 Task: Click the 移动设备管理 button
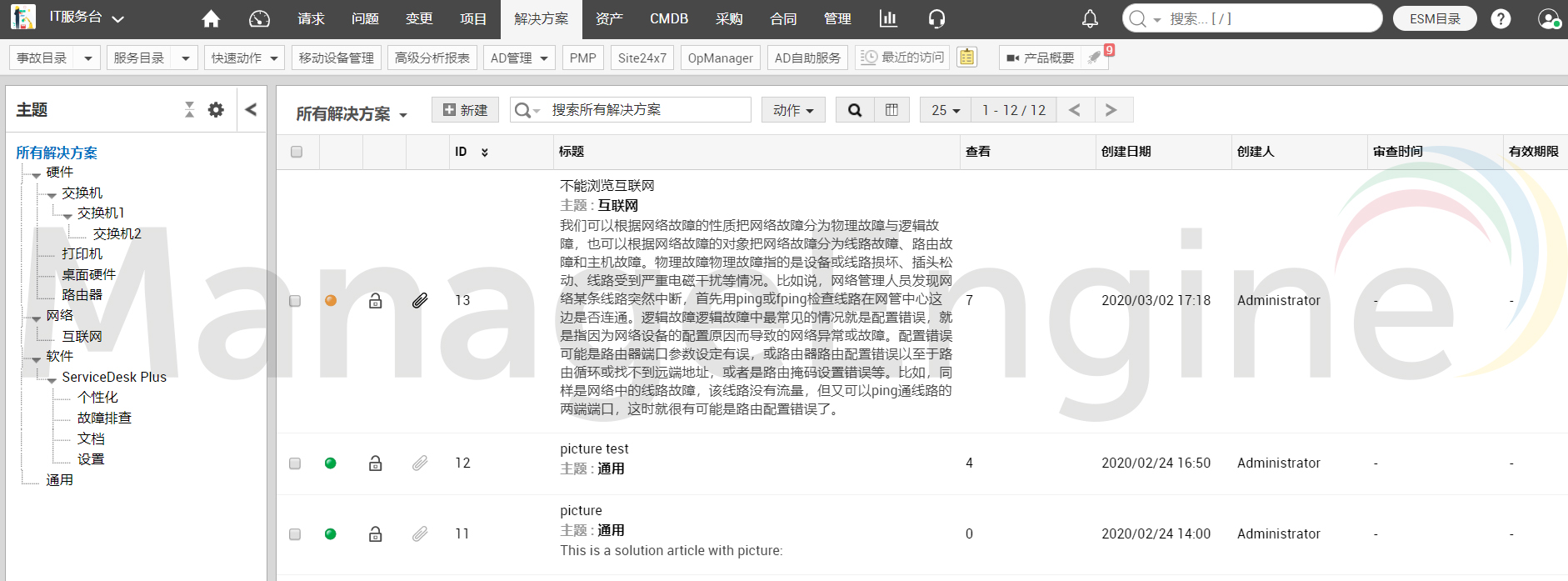coord(337,58)
